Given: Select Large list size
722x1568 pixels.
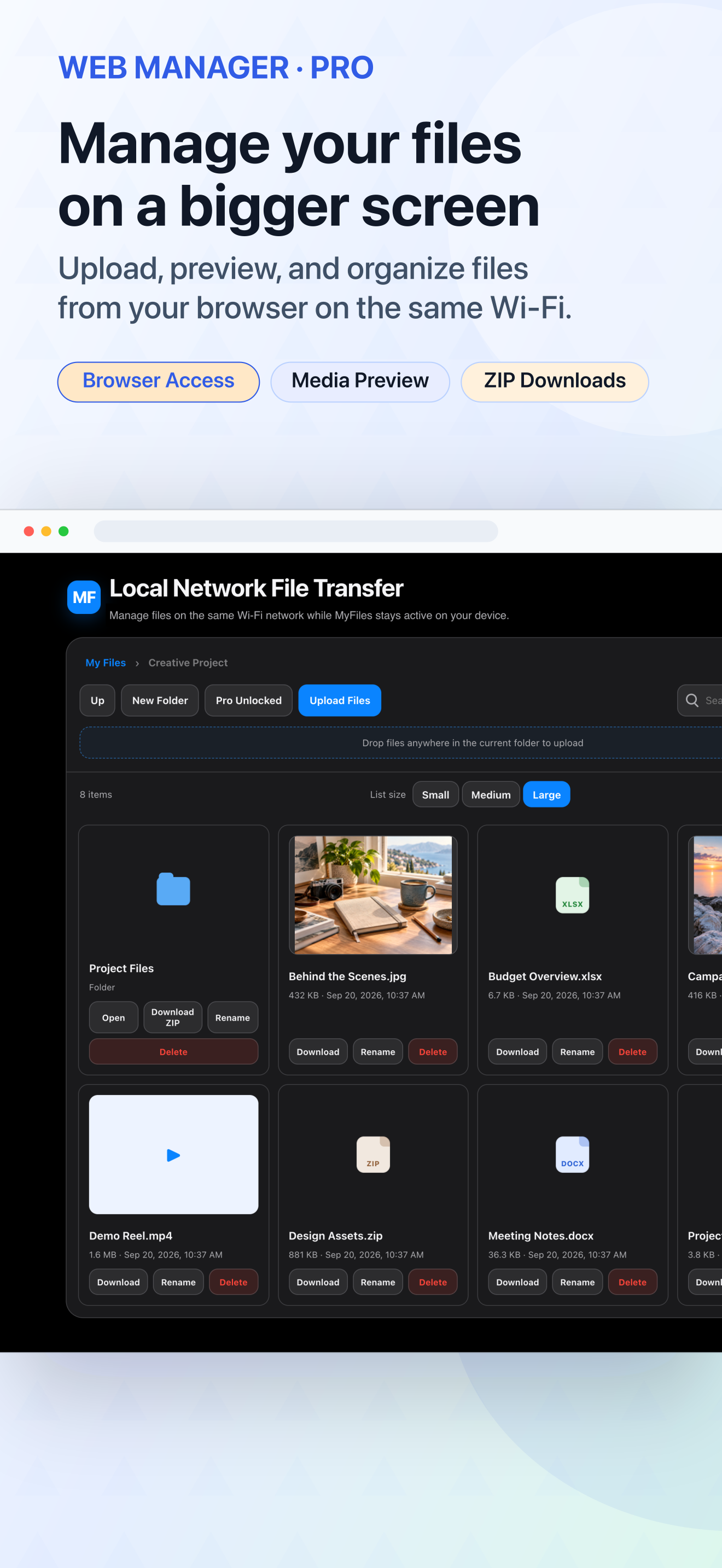Looking at the screenshot, I should tap(546, 794).
